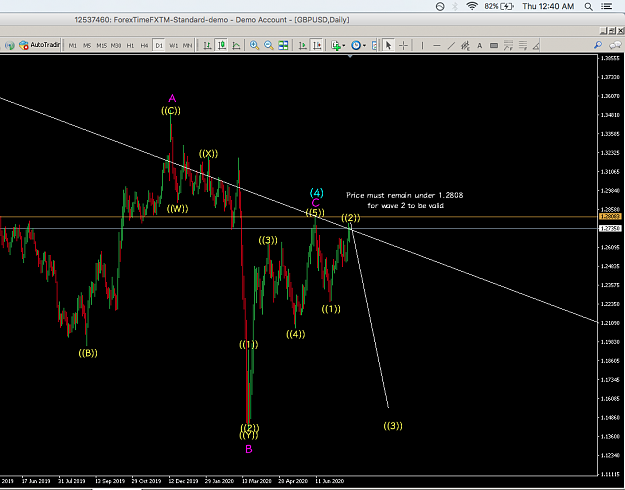Open the add indicators button
Viewport: 625px width, 490px height.
336,45
